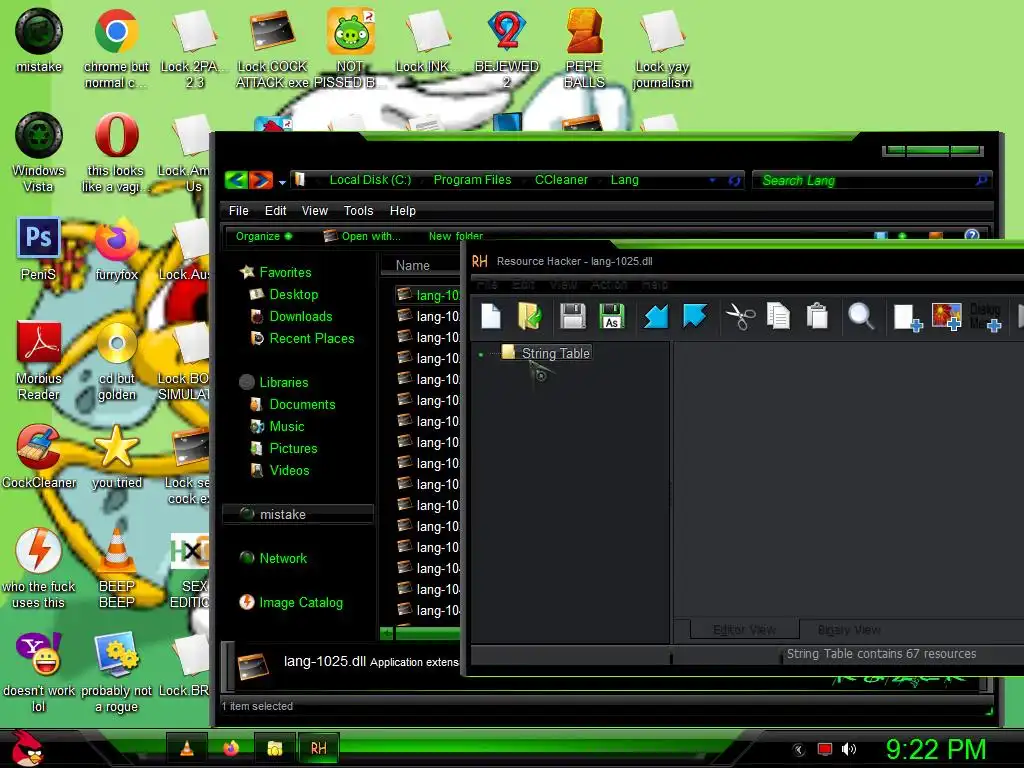This screenshot has height=768, width=1024.
Task: Click the Dialog Menu add icon in toolbar
Action: click(x=985, y=317)
